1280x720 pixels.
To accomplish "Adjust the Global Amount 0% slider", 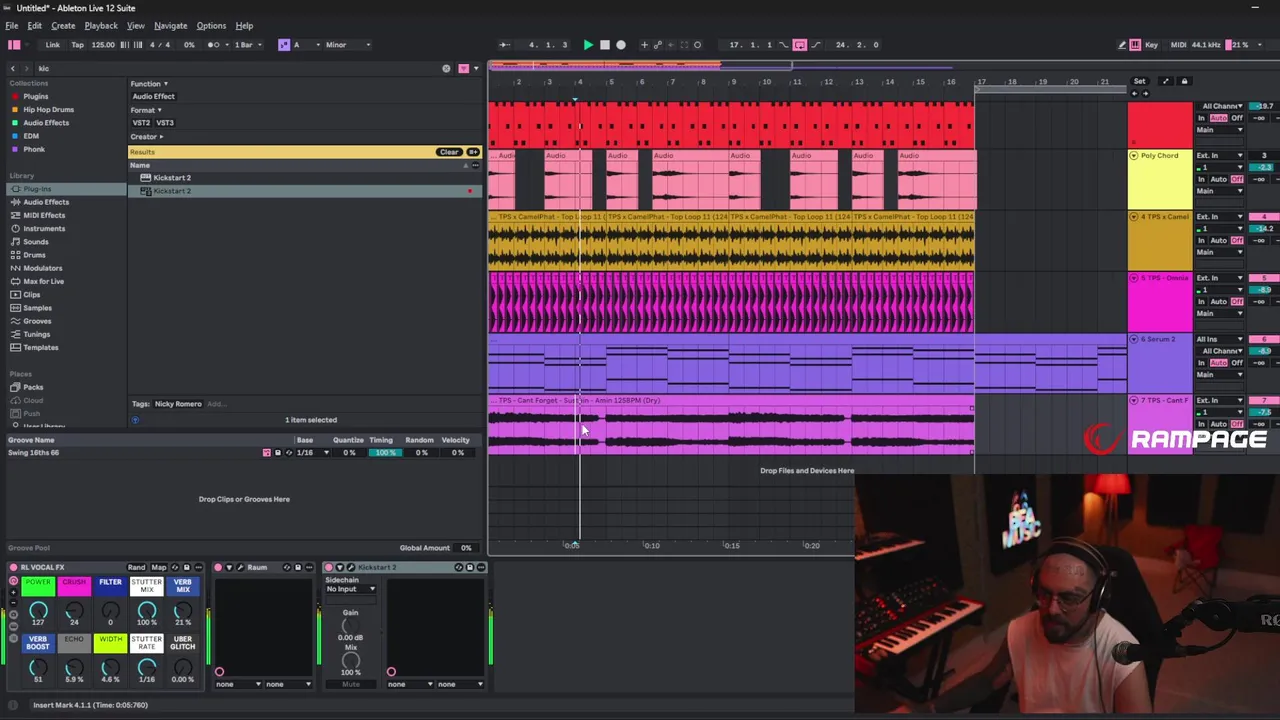I will (465, 548).
